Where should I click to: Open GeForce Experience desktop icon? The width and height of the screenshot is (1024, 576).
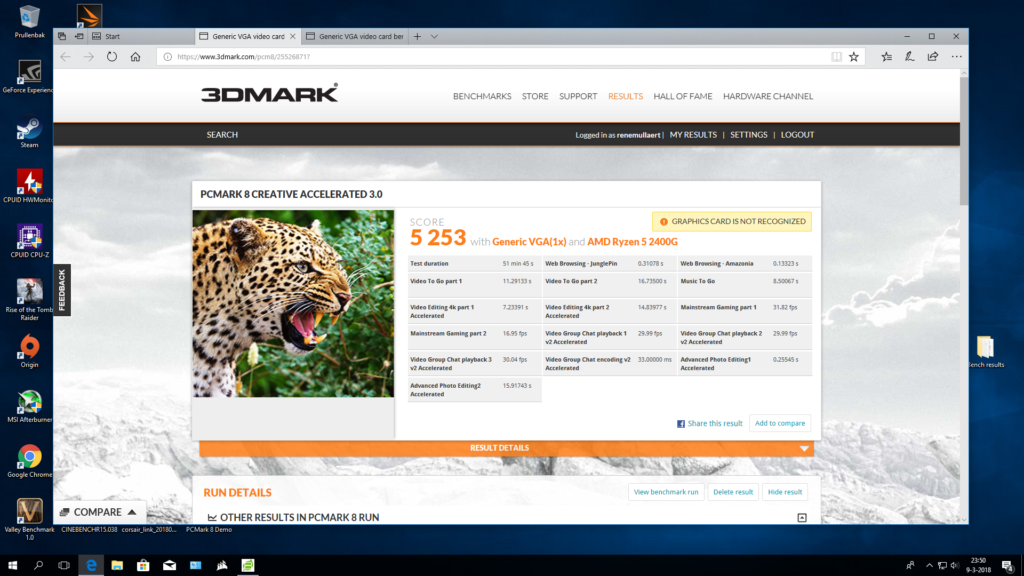coord(29,77)
